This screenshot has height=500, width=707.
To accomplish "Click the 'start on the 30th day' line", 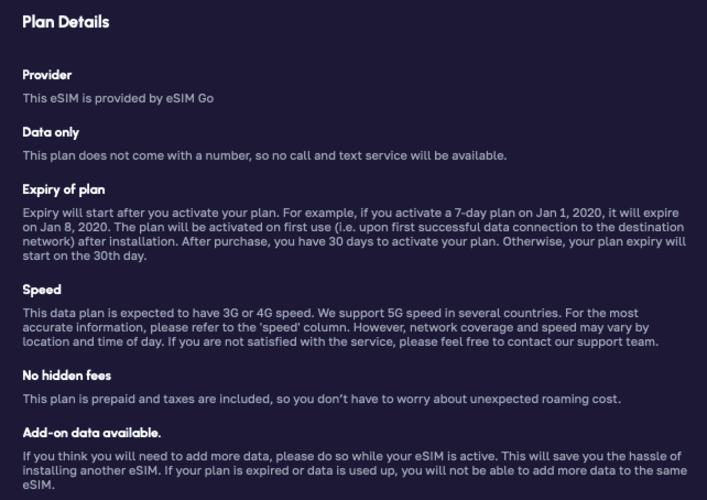I will coord(84,256).
